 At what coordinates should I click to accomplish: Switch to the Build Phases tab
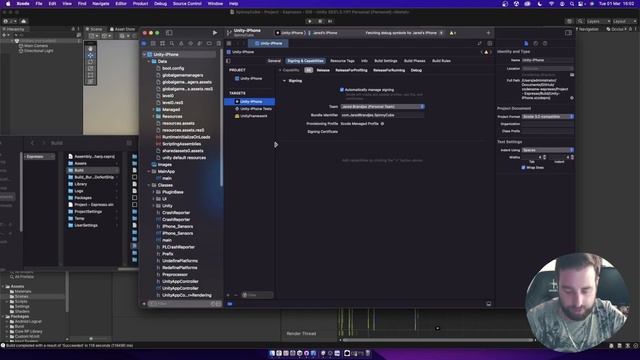click(x=414, y=61)
